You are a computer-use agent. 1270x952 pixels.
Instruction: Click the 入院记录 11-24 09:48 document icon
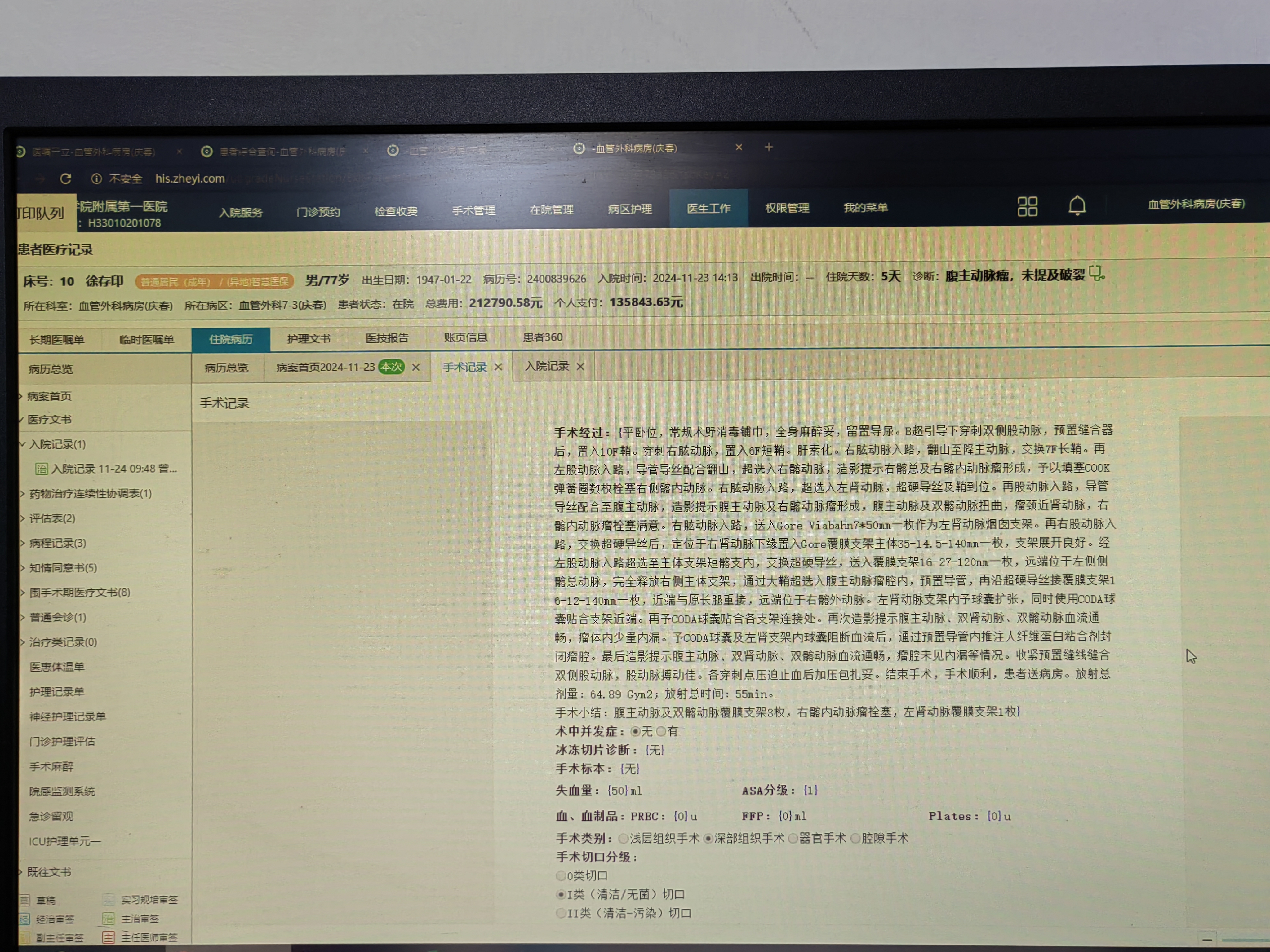pos(41,469)
